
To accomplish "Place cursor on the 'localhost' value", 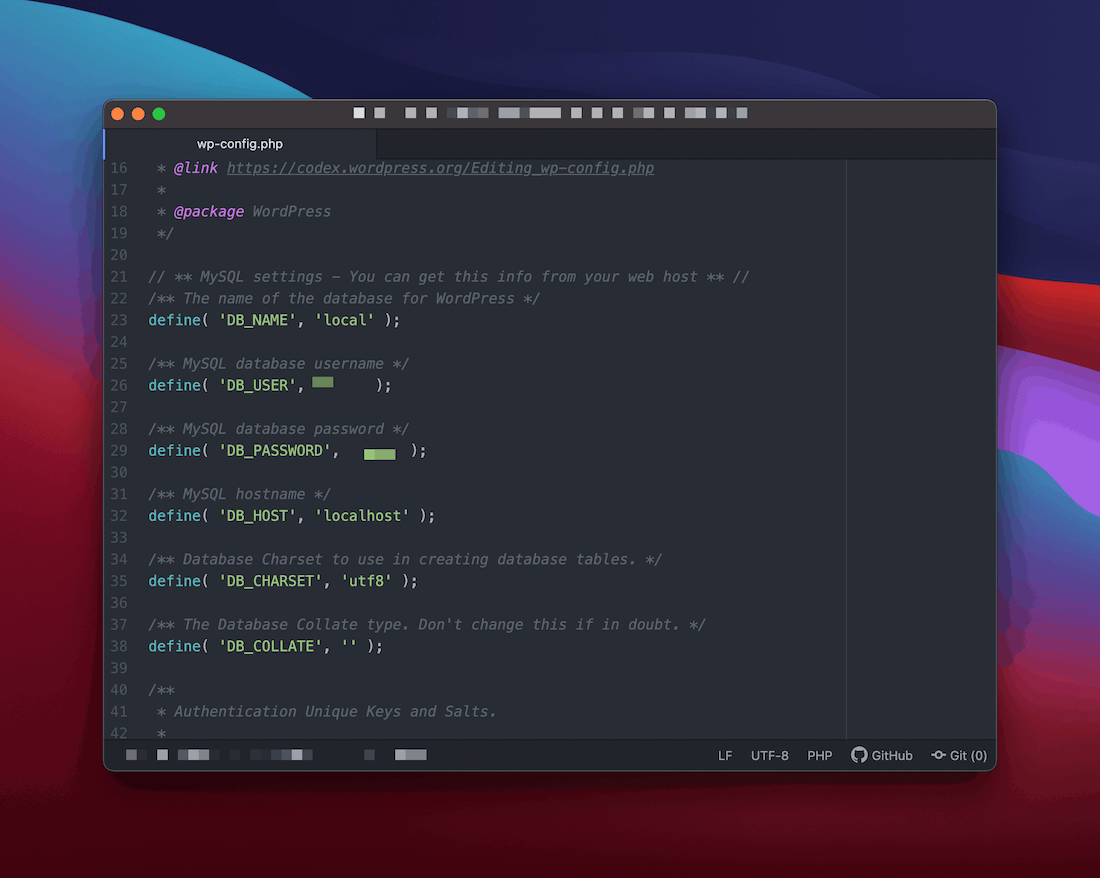I will coord(362,516).
